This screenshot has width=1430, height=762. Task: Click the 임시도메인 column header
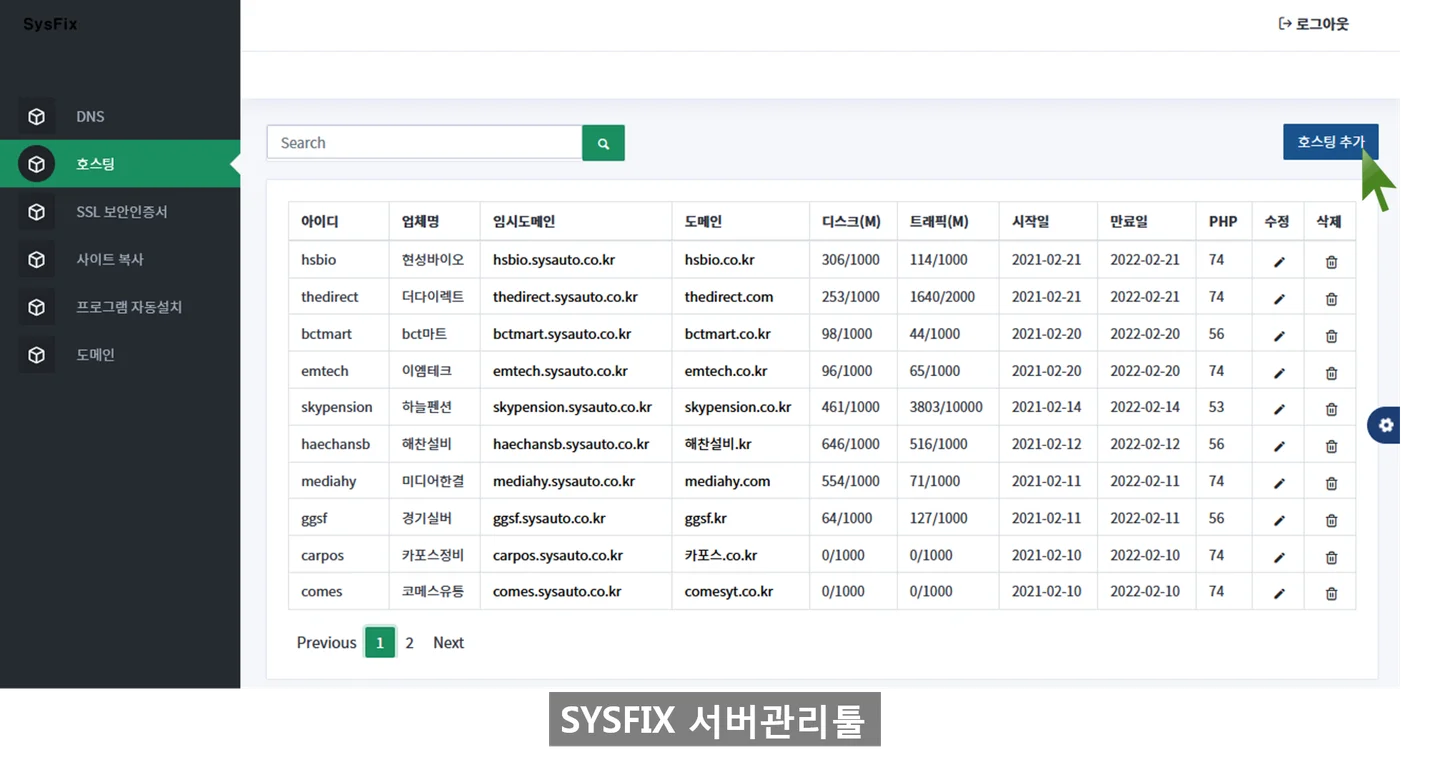point(524,222)
